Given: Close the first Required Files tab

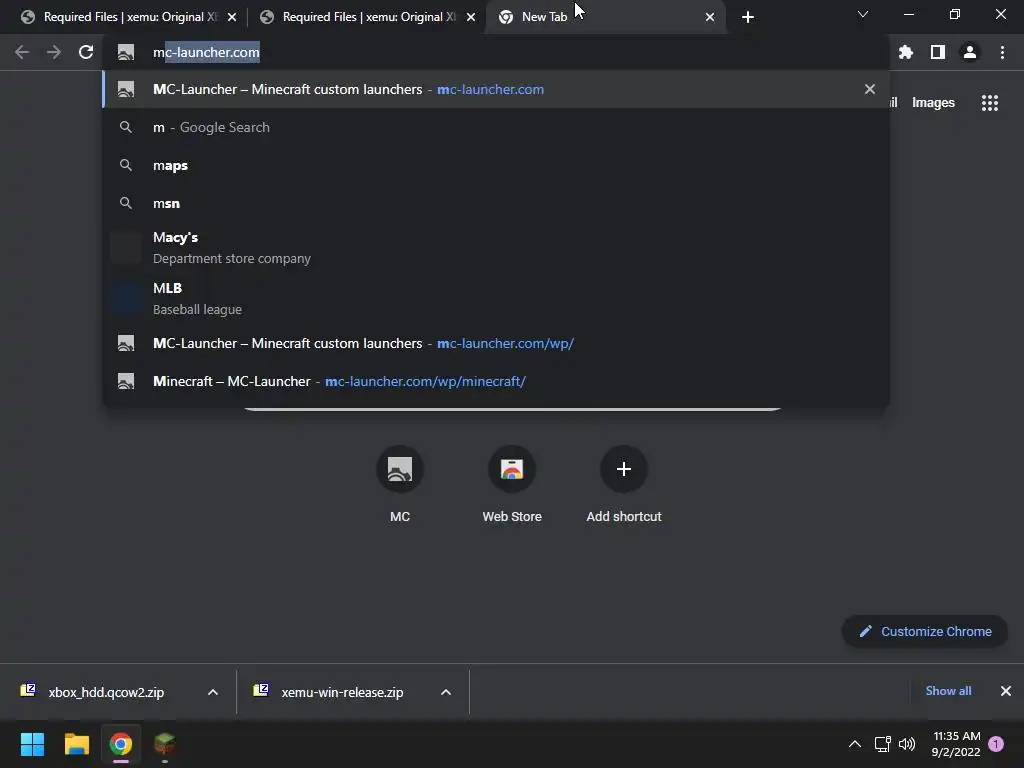Looking at the screenshot, I should 232,17.
